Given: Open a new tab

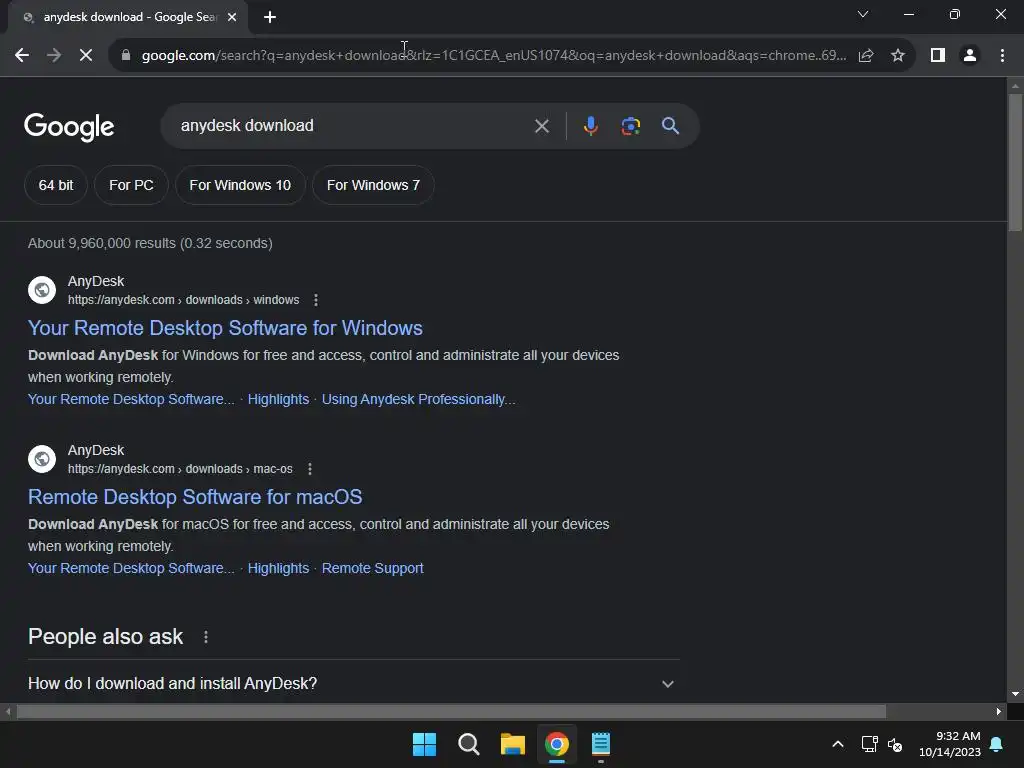Looking at the screenshot, I should click(x=270, y=18).
